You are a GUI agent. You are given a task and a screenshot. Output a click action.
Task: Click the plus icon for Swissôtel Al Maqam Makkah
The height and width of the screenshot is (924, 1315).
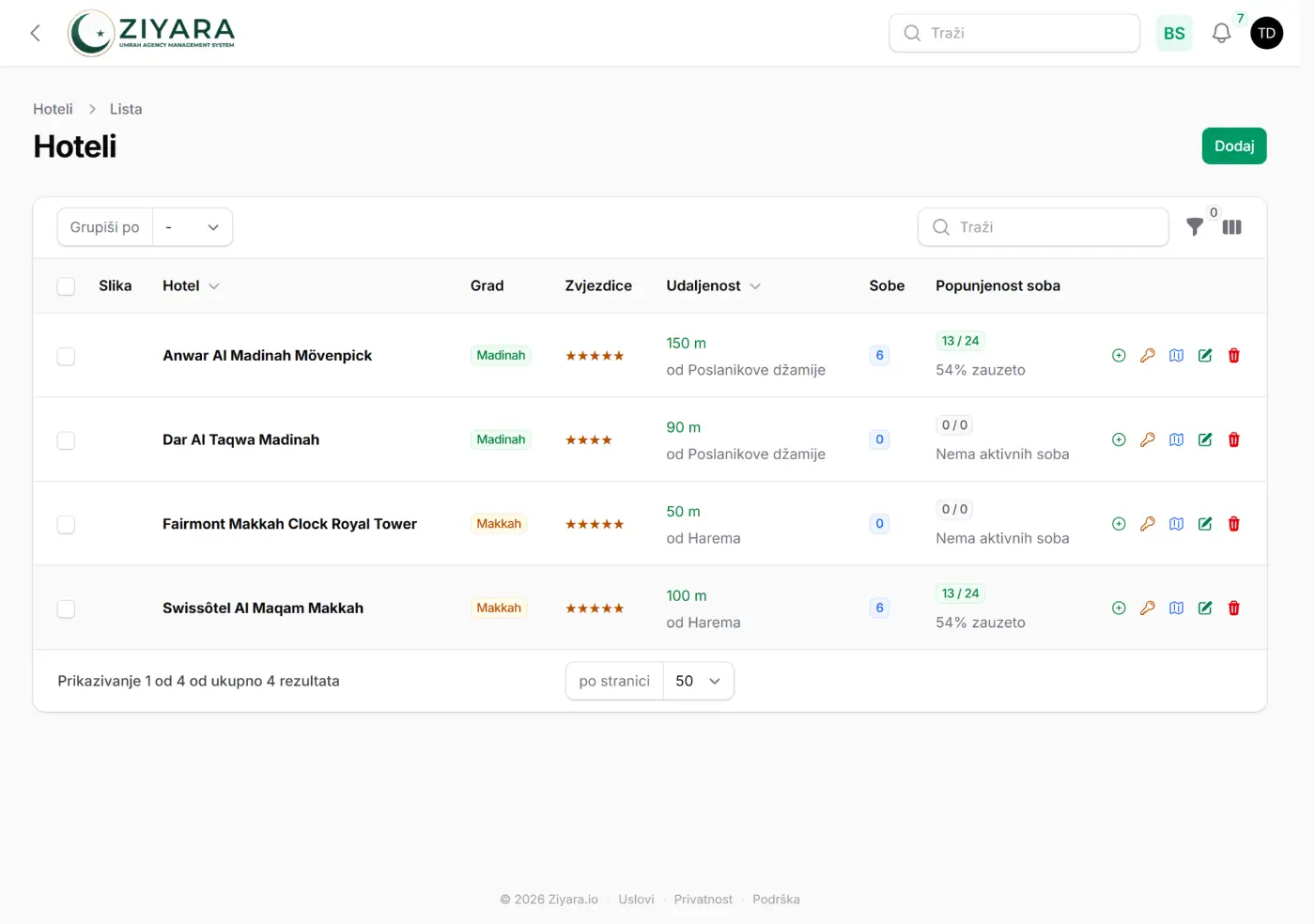tap(1119, 608)
